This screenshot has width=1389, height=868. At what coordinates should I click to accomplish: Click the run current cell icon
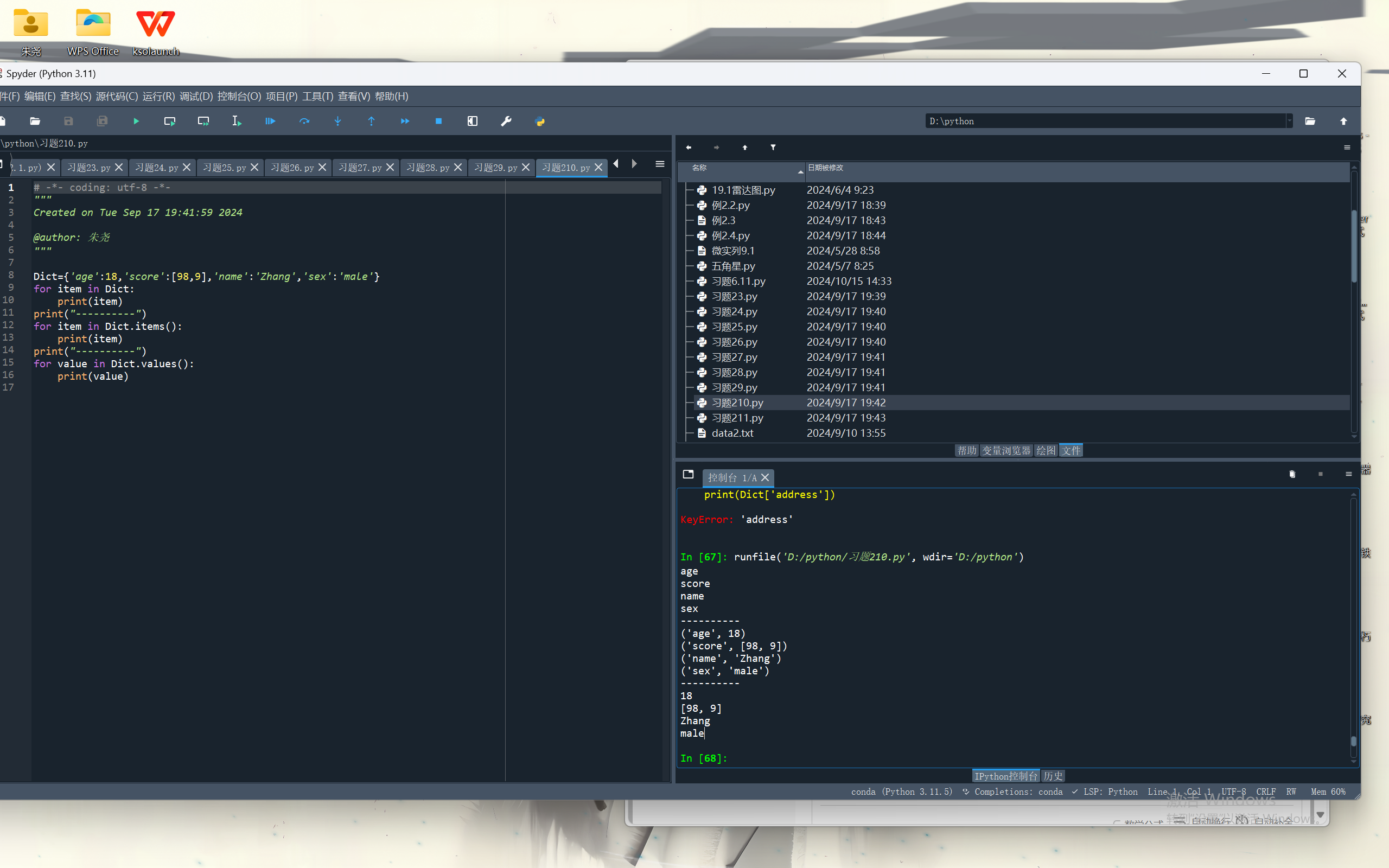point(169,121)
